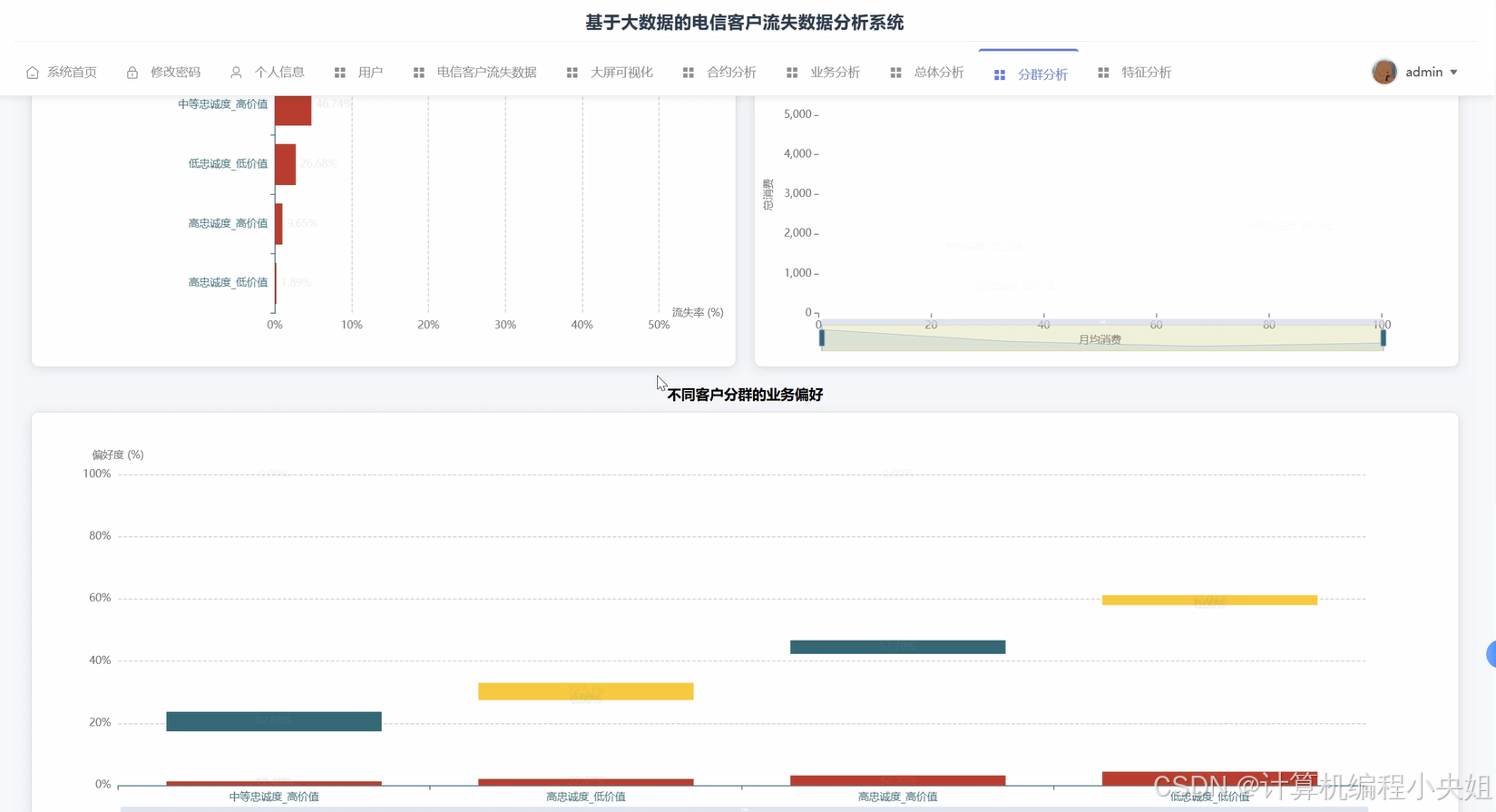1496x812 pixels.
Task: Click the red bar for 高忠诚度_低价值 preference
Action: click(586, 782)
